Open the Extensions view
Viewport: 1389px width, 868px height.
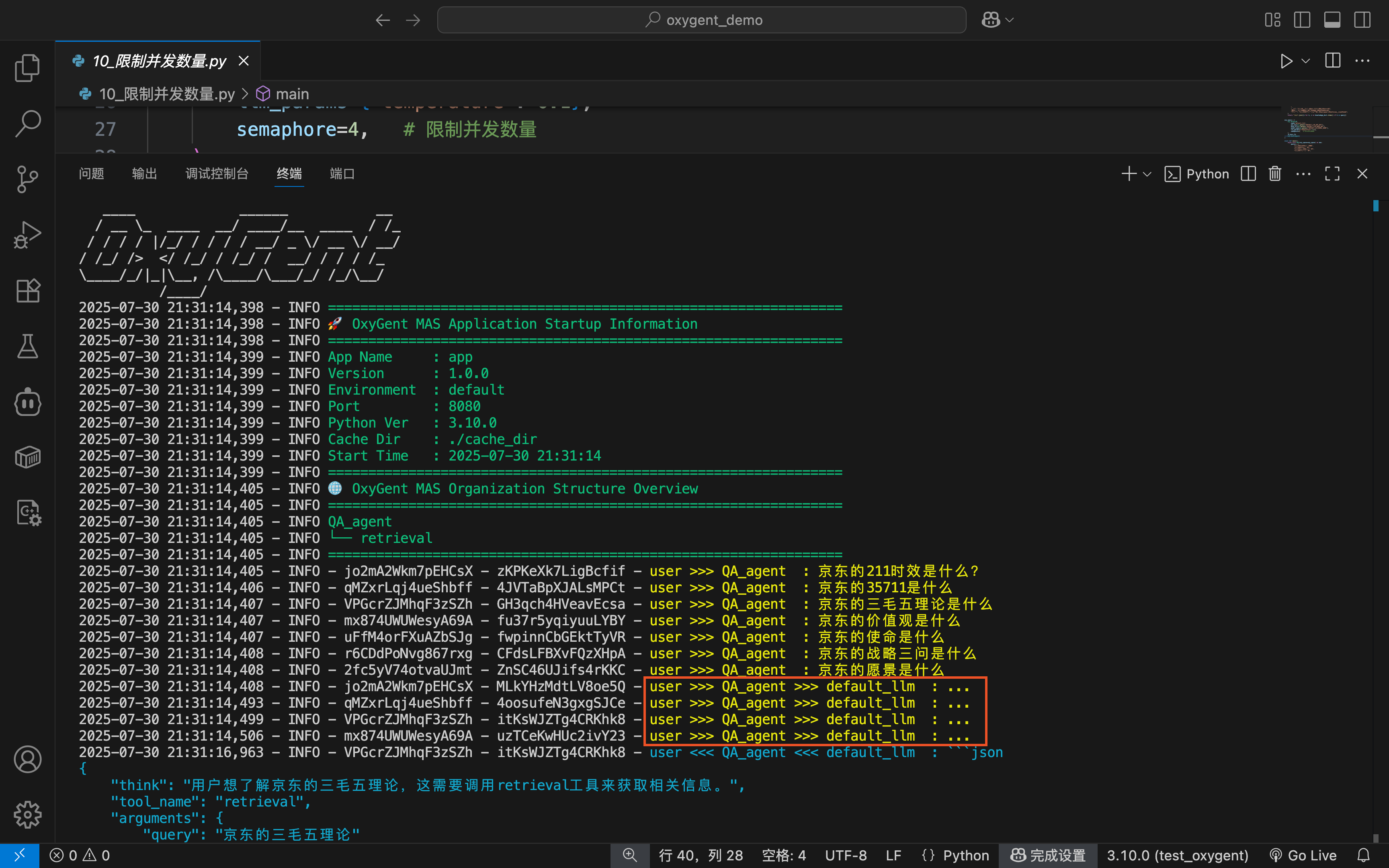(x=27, y=291)
